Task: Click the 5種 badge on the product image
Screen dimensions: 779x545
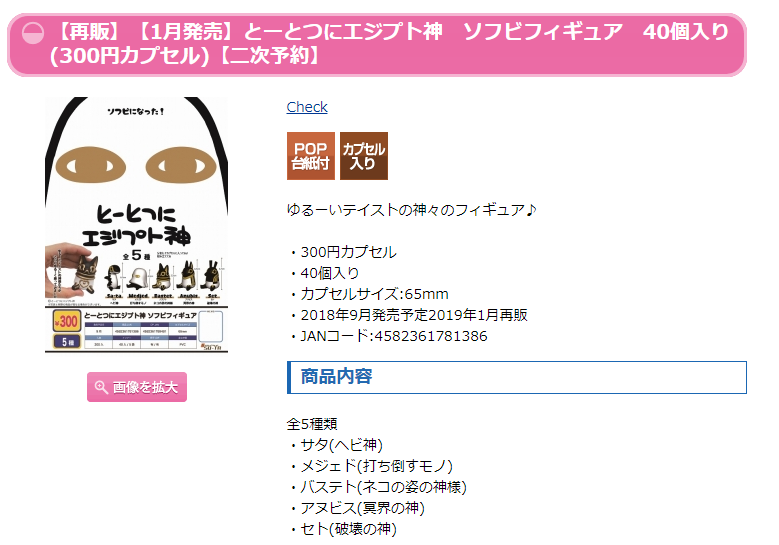Action: (67, 342)
